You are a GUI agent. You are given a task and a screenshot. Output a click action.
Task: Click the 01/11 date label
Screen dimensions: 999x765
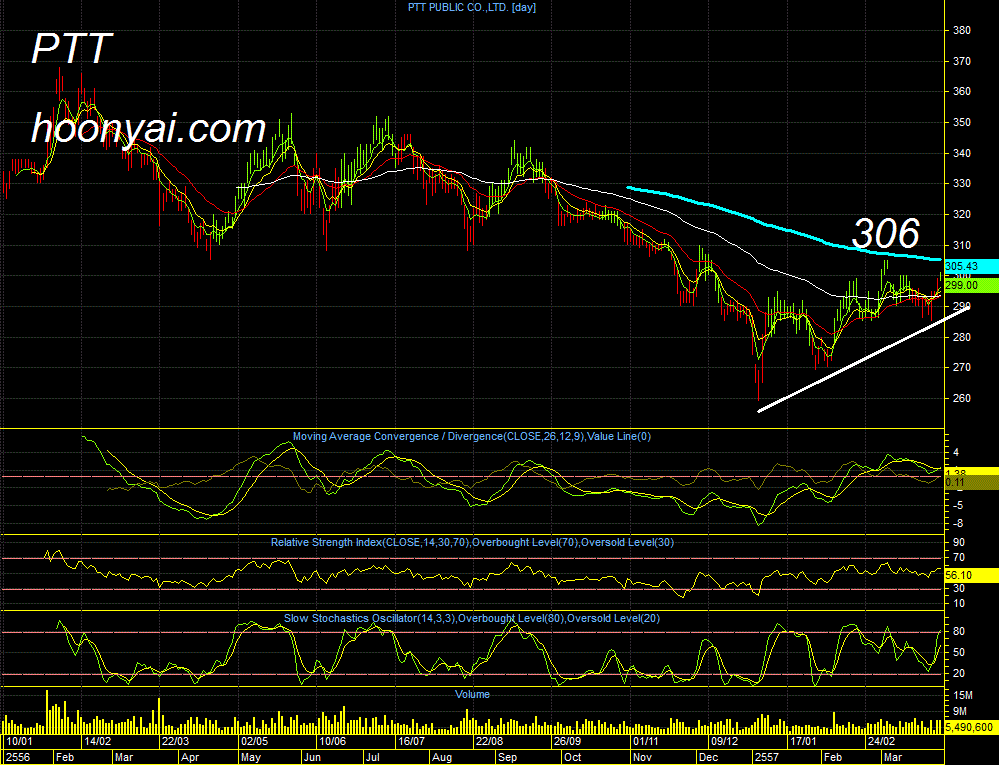(645, 741)
